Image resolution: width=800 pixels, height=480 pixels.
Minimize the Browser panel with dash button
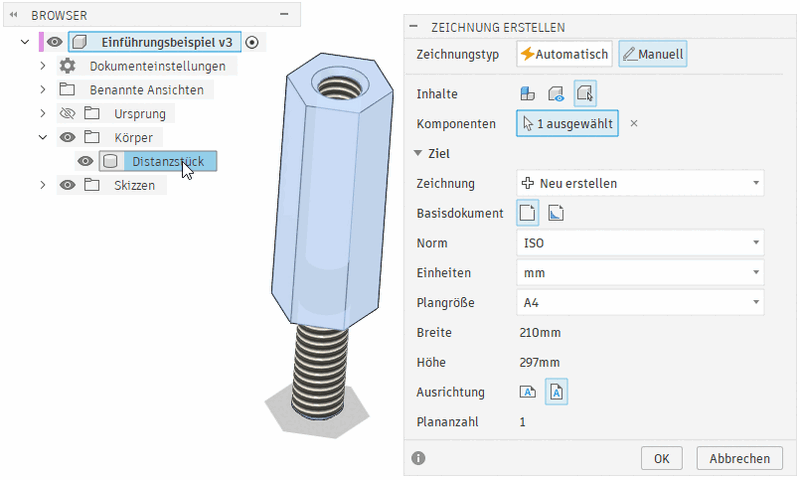pos(284,14)
